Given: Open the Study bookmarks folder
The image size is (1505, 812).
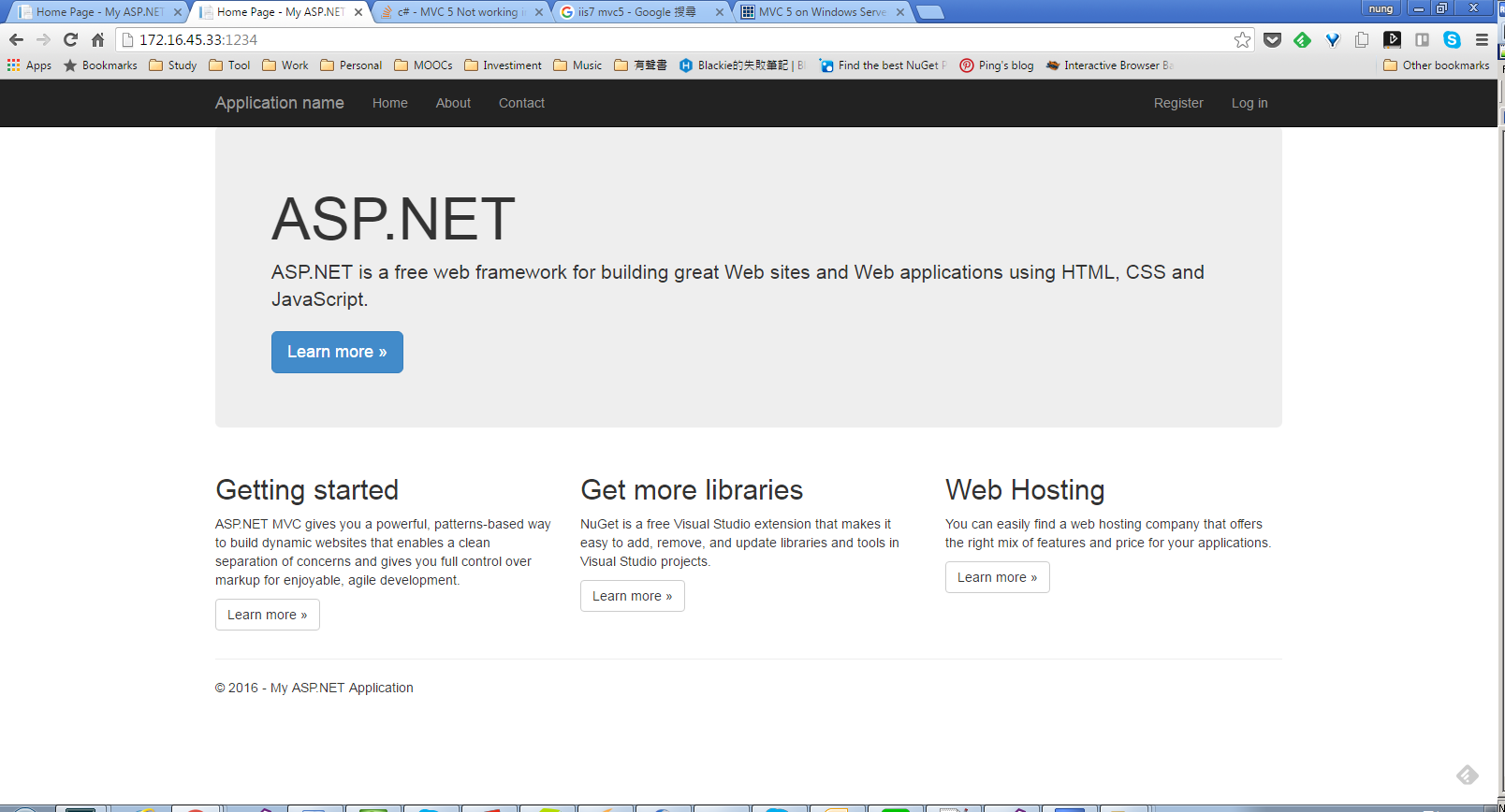Looking at the screenshot, I should pos(173,65).
